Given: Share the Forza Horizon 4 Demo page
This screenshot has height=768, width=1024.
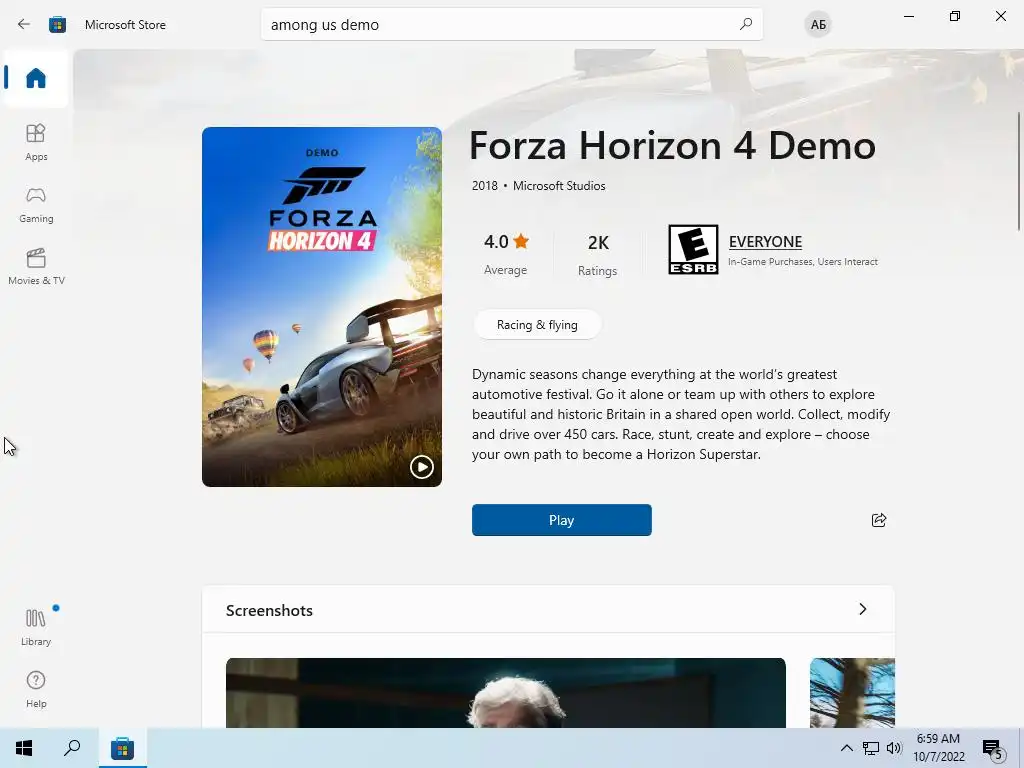Looking at the screenshot, I should (879, 520).
